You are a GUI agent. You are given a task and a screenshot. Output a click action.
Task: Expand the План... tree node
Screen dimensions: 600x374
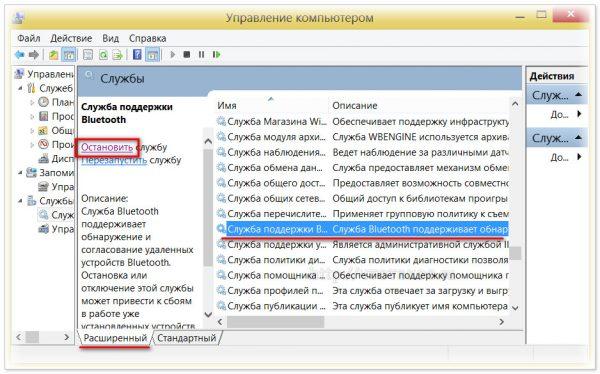[x=32, y=102]
